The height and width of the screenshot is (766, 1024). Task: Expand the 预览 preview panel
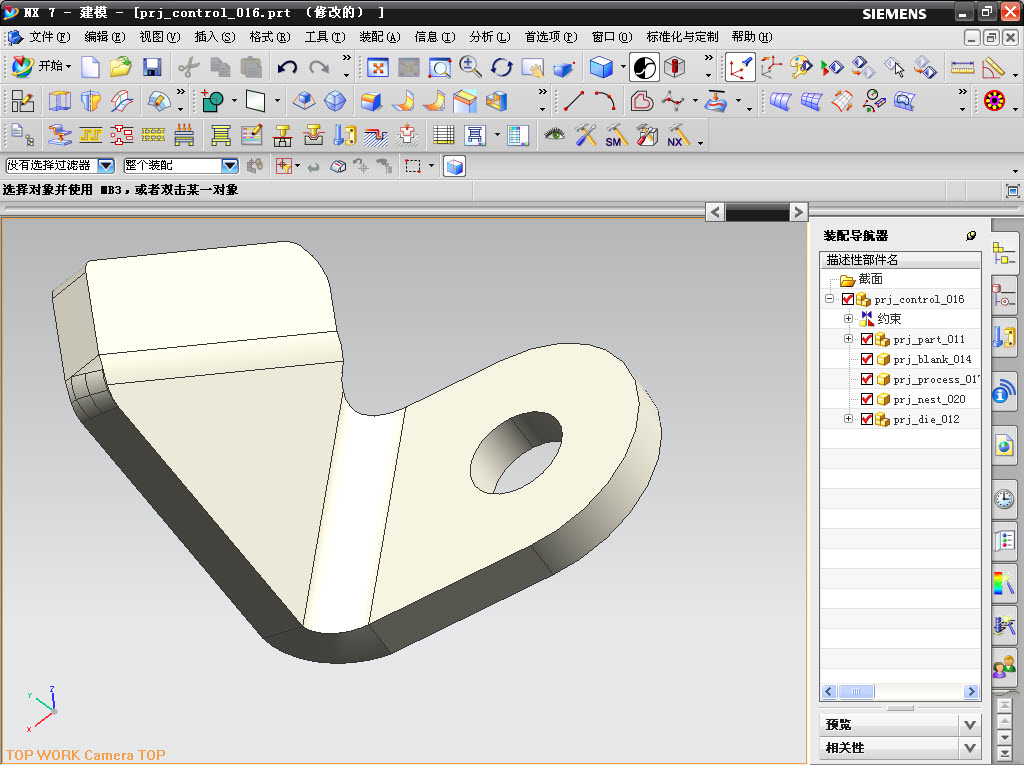coord(969,724)
